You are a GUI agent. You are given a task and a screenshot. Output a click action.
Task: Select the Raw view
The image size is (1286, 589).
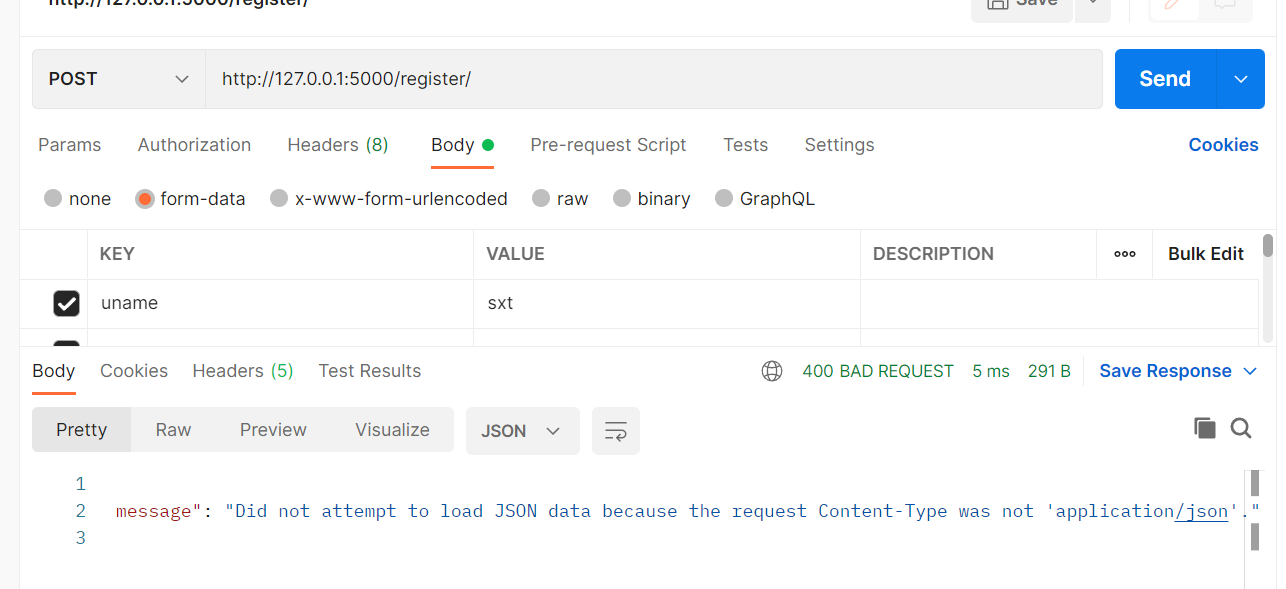[x=173, y=430]
